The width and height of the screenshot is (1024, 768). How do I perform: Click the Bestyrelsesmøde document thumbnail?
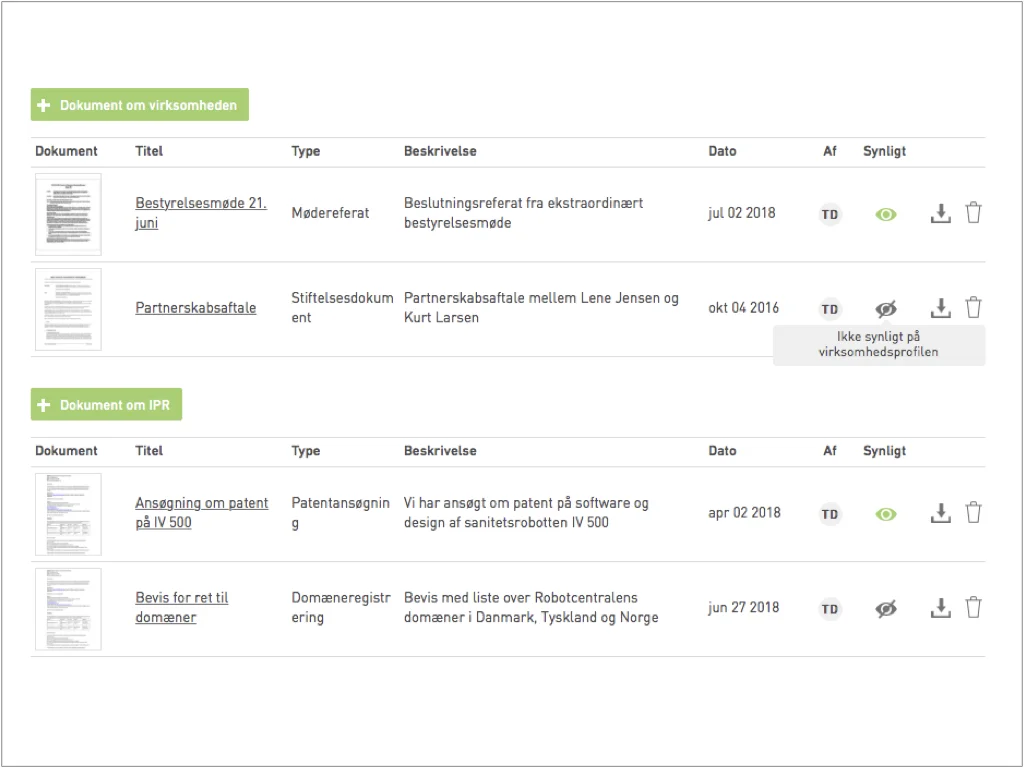tap(69, 214)
